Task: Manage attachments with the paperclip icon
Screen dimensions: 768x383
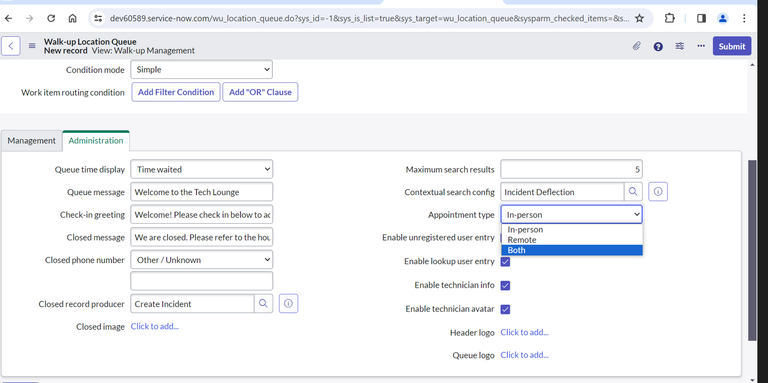Action: [x=636, y=46]
